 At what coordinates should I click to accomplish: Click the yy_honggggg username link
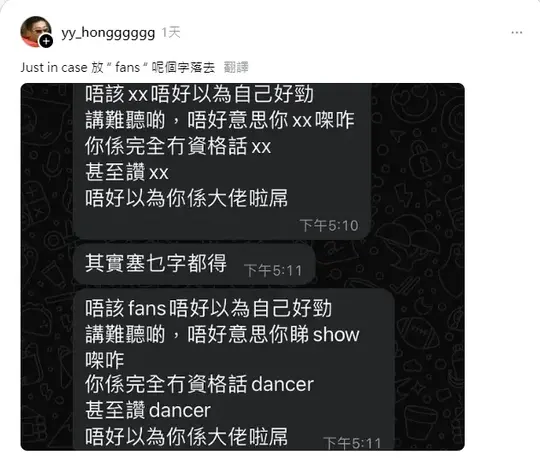tap(108, 33)
